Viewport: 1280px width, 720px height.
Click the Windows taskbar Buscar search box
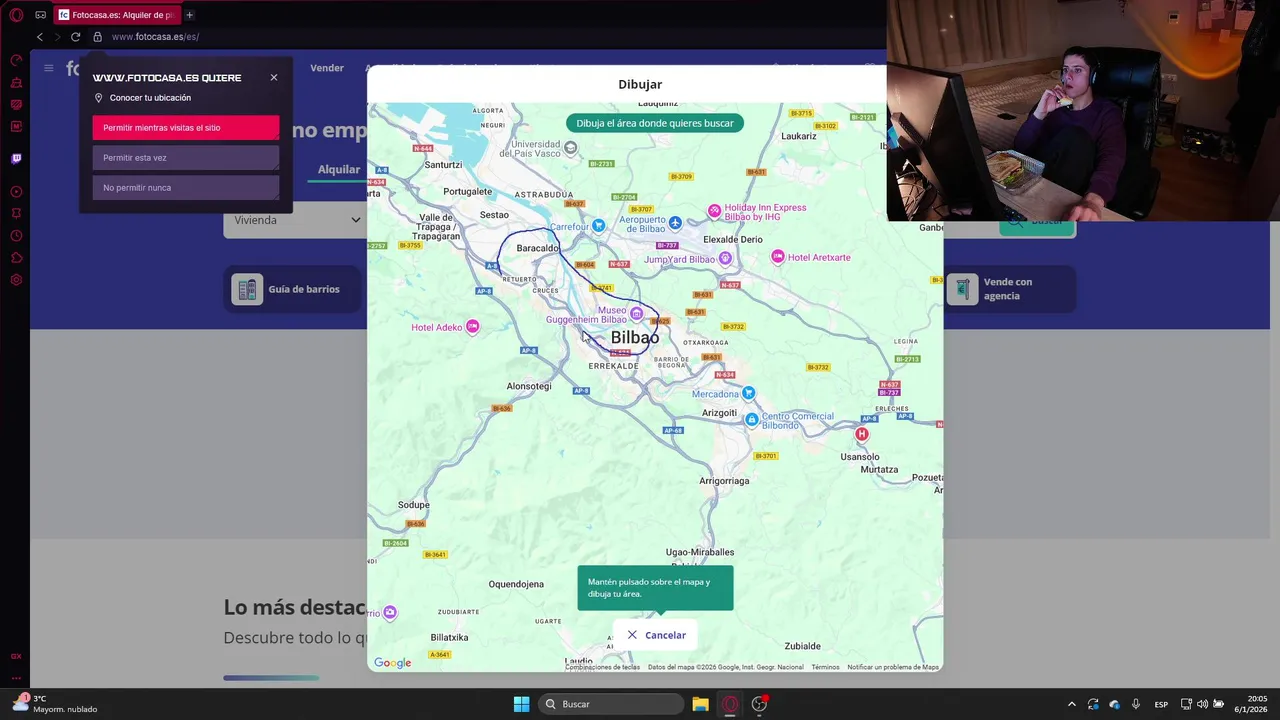coord(611,704)
